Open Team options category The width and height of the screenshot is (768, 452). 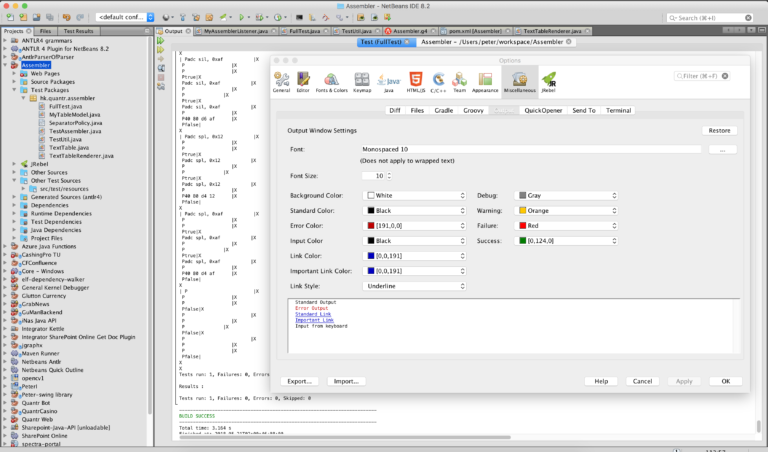[x=459, y=82]
